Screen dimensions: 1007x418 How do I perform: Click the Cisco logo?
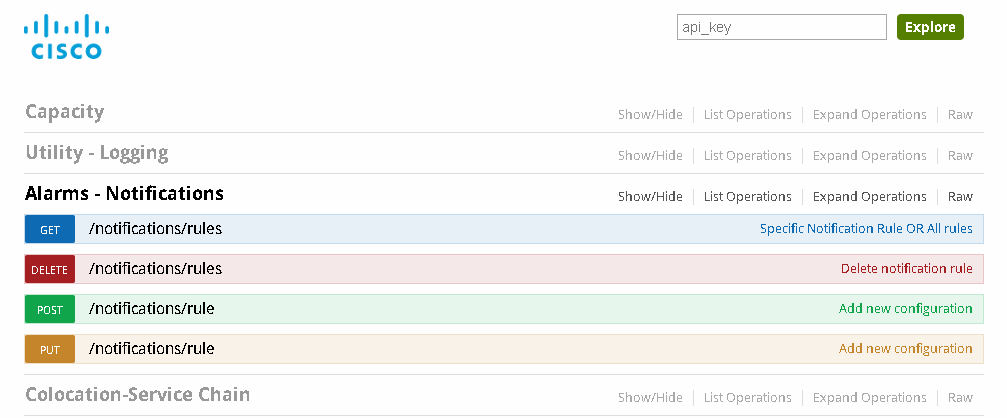(66, 37)
